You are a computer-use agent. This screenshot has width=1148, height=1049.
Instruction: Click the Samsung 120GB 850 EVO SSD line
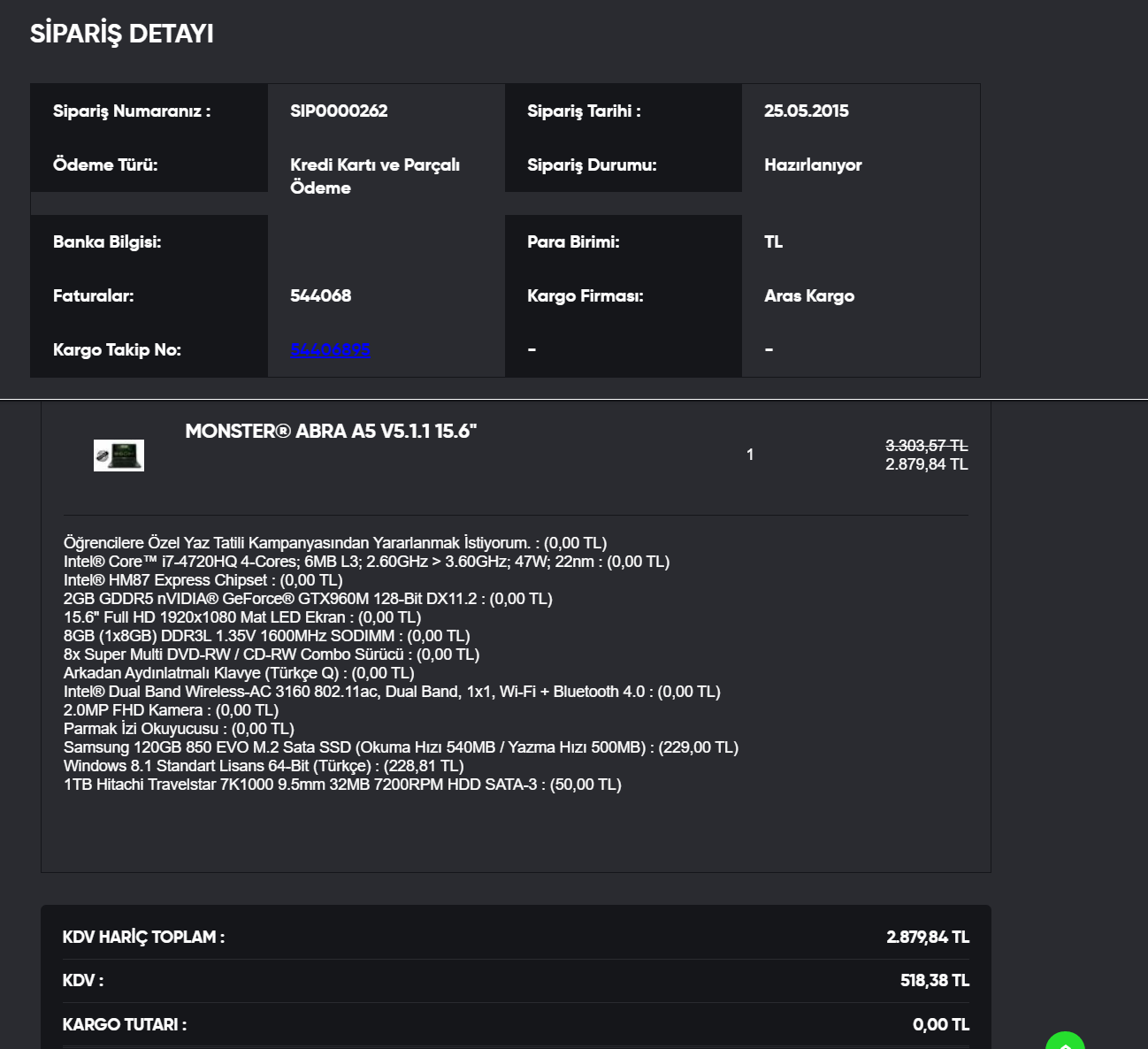[401, 747]
